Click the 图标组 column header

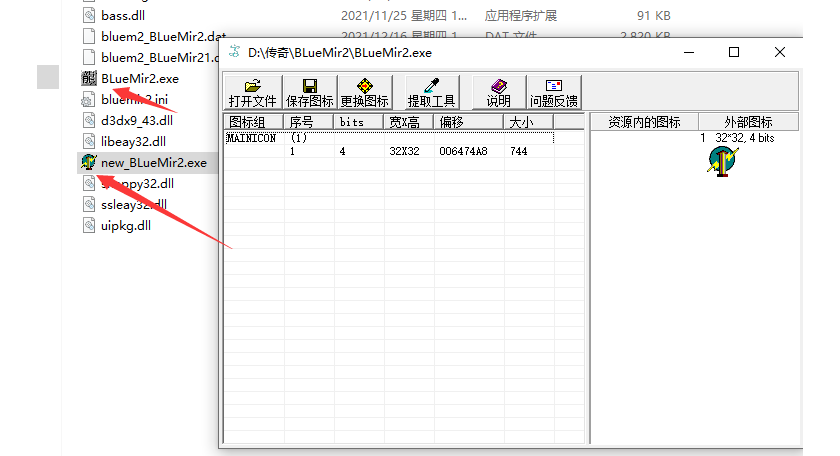(253, 122)
